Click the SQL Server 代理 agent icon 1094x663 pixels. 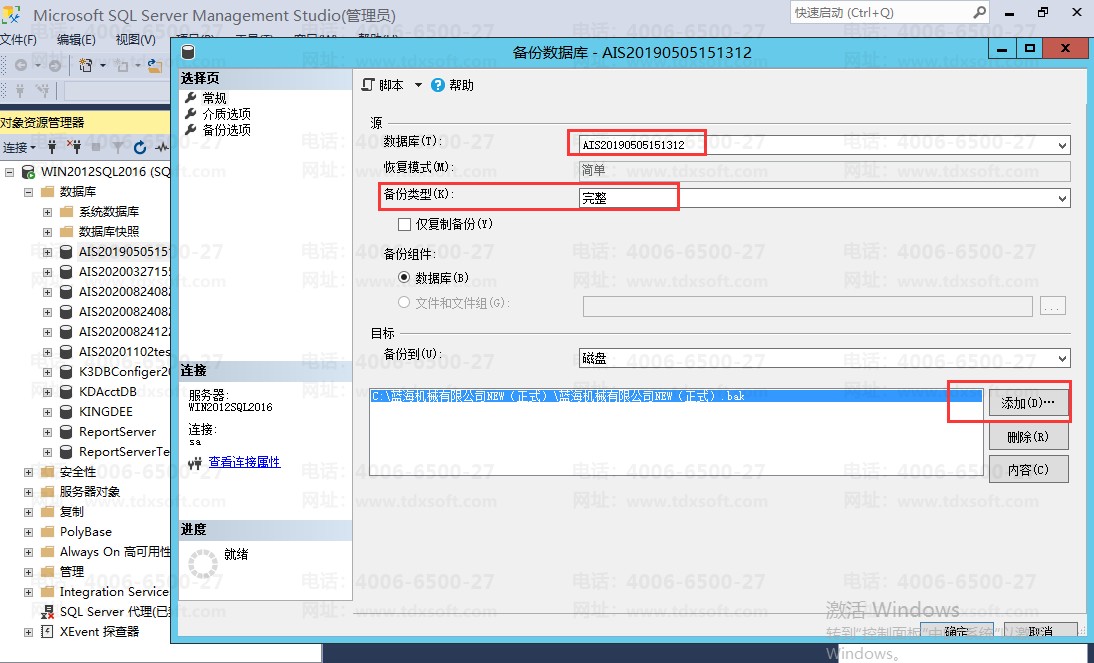[x=47, y=612]
